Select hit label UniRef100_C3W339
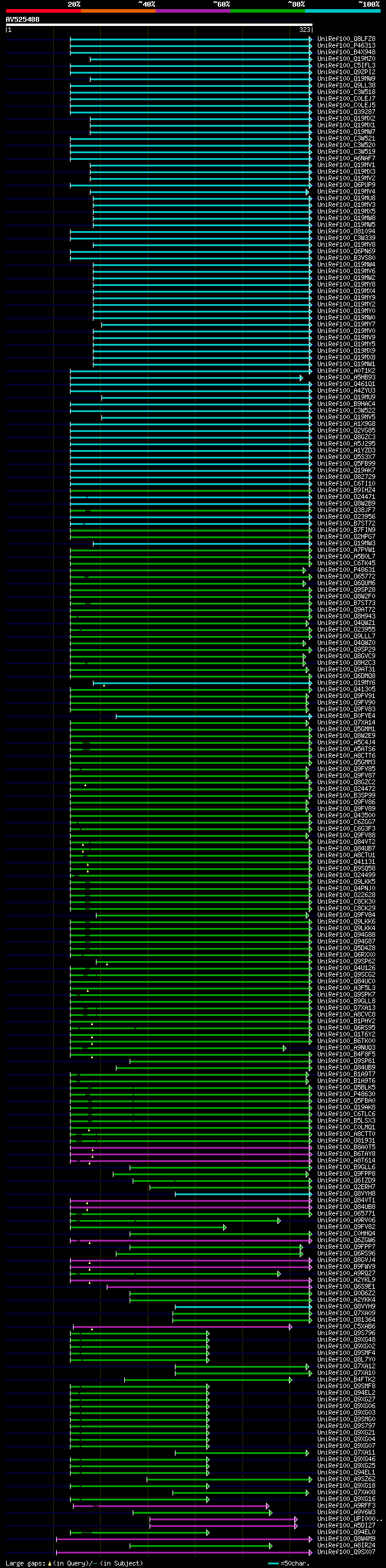 346,239
